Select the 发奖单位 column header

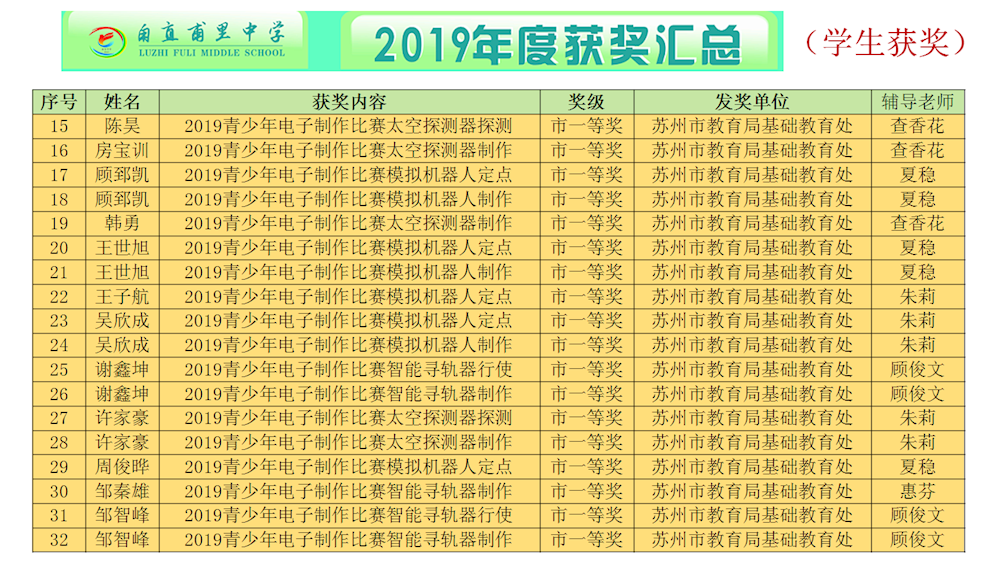pyautogui.click(x=752, y=102)
